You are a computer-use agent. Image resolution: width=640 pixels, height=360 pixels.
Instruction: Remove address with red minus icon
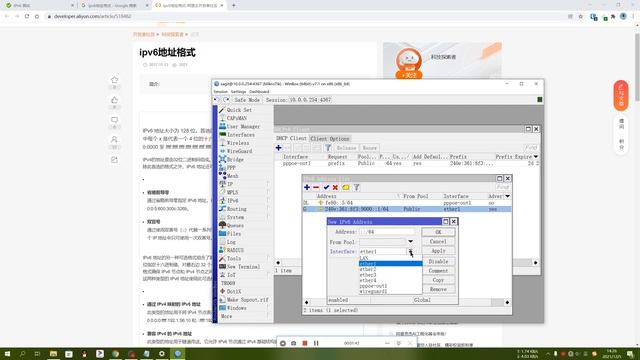point(316,187)
